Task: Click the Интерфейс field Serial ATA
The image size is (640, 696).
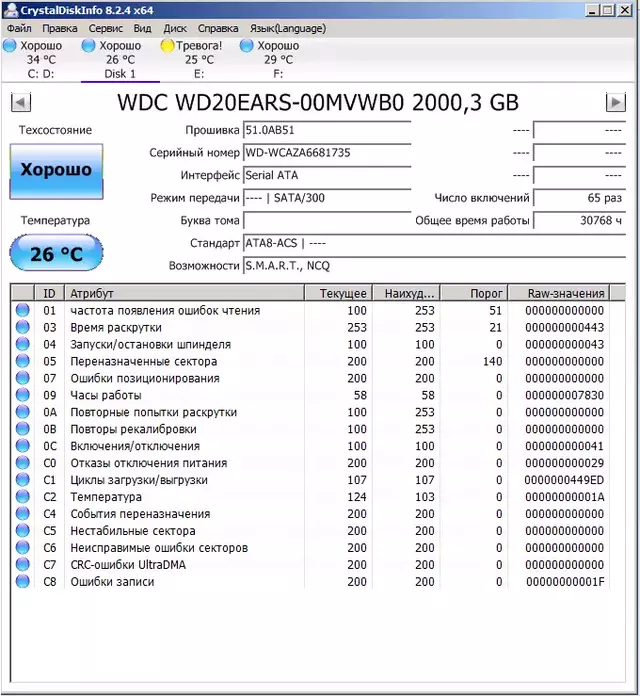Action: (327, 176)
